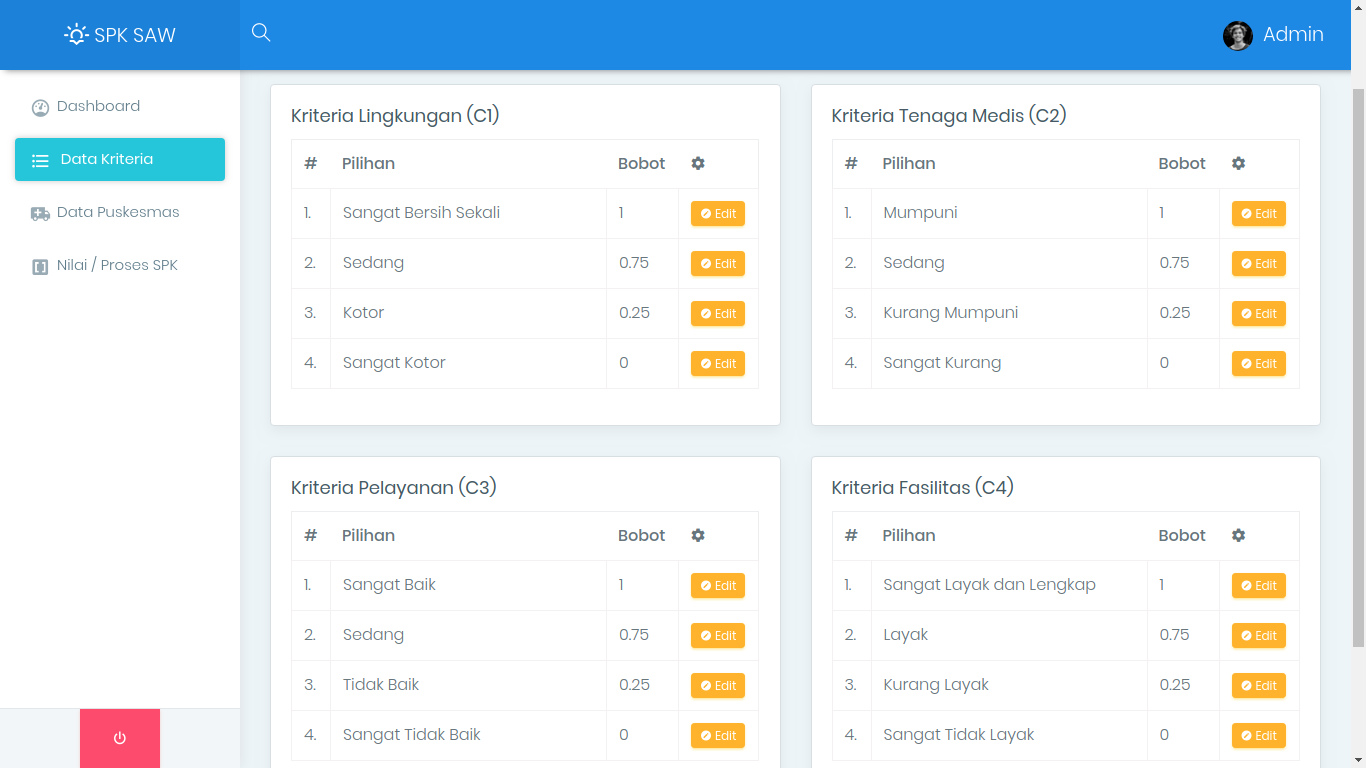The height and width of the screenshot is (768, 1366).
Task: Go to the Dashboard menu item
Action: 98,106
